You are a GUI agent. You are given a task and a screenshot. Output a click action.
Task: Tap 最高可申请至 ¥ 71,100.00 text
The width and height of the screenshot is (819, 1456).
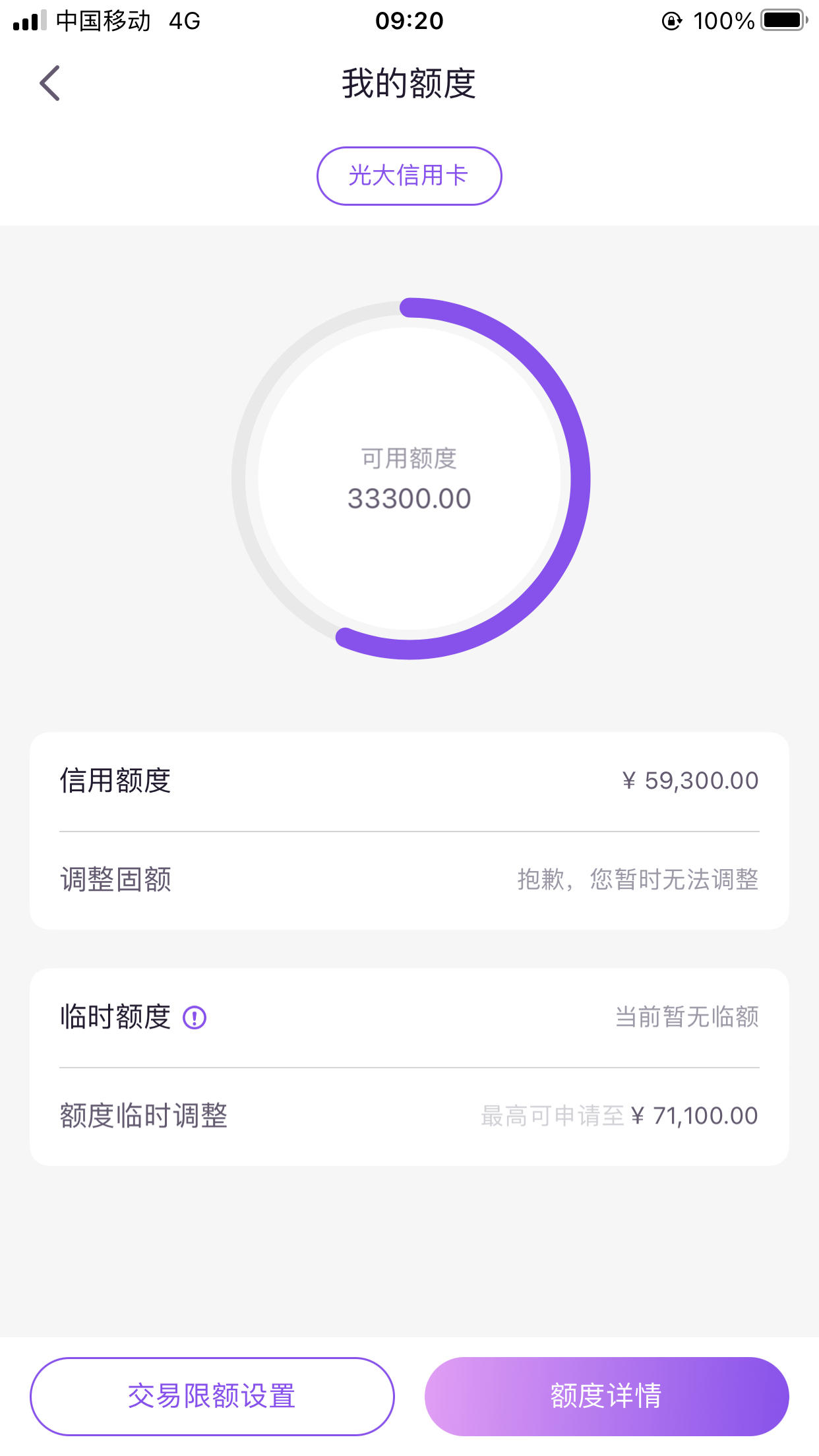(x=619, y=1116)
